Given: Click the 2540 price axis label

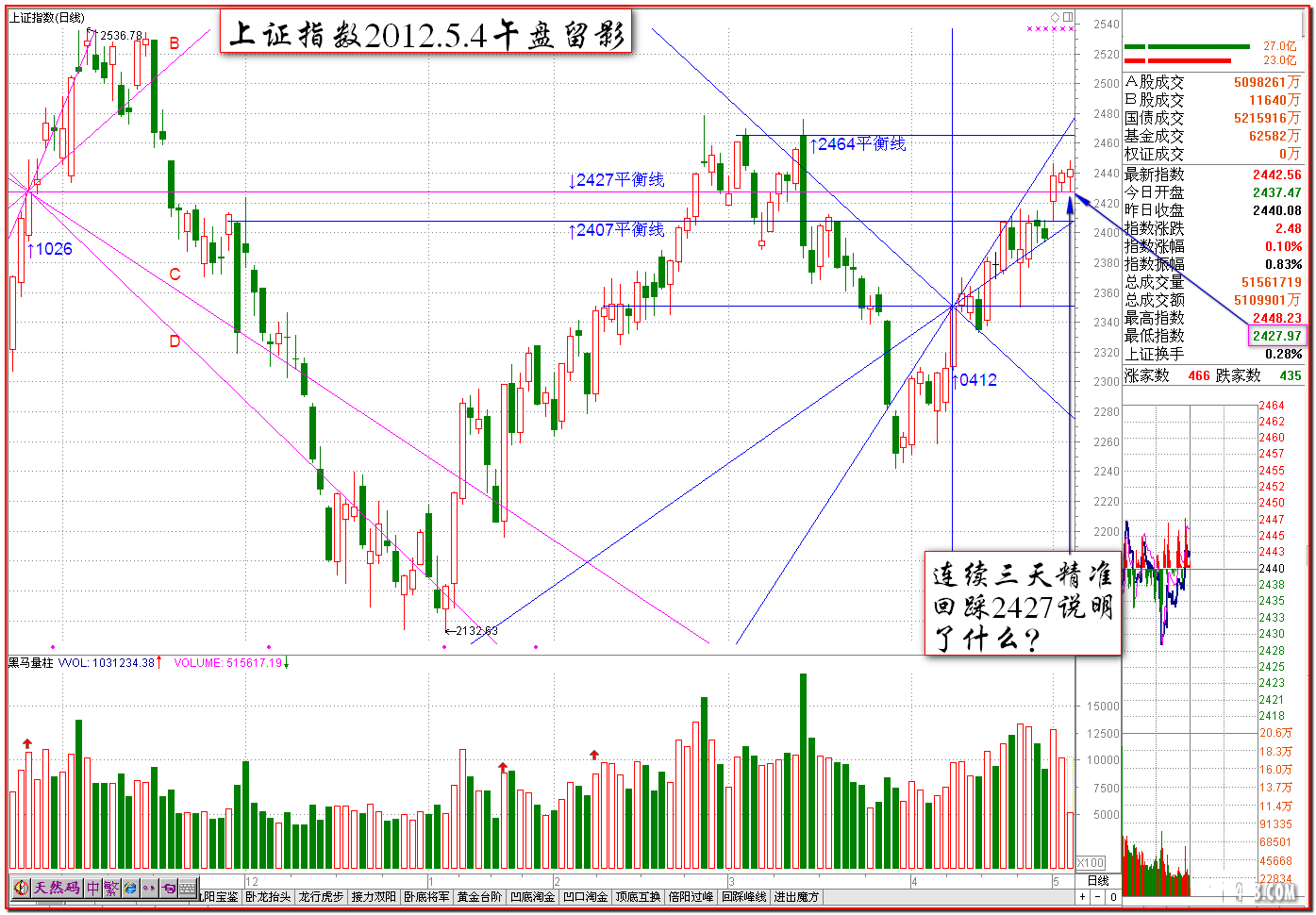Looking at the screenshot, I should pyautogui.click(x=1107, y=25).
